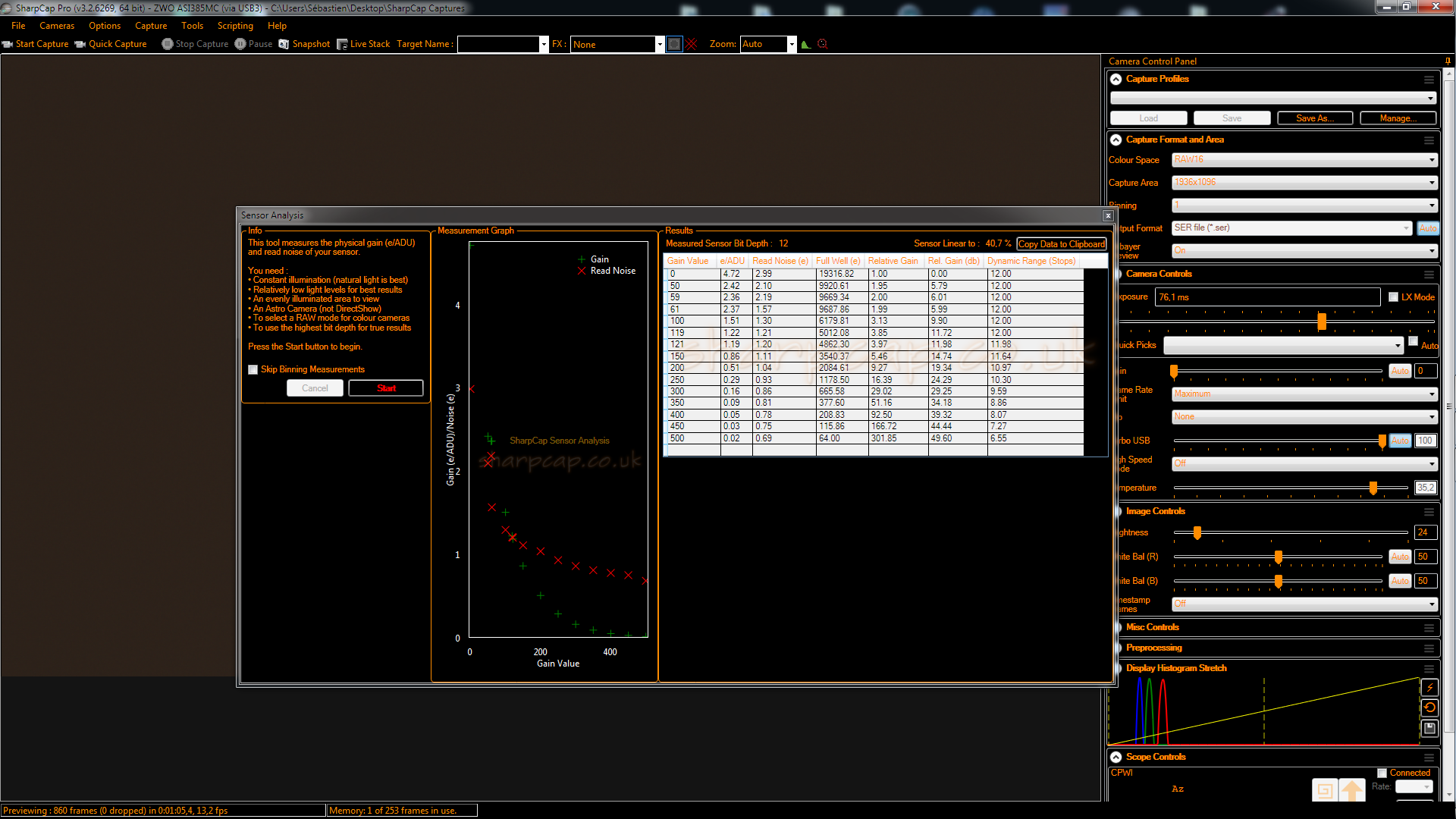Click the histogram auto-stretch lightning icon

[1429, 687]
